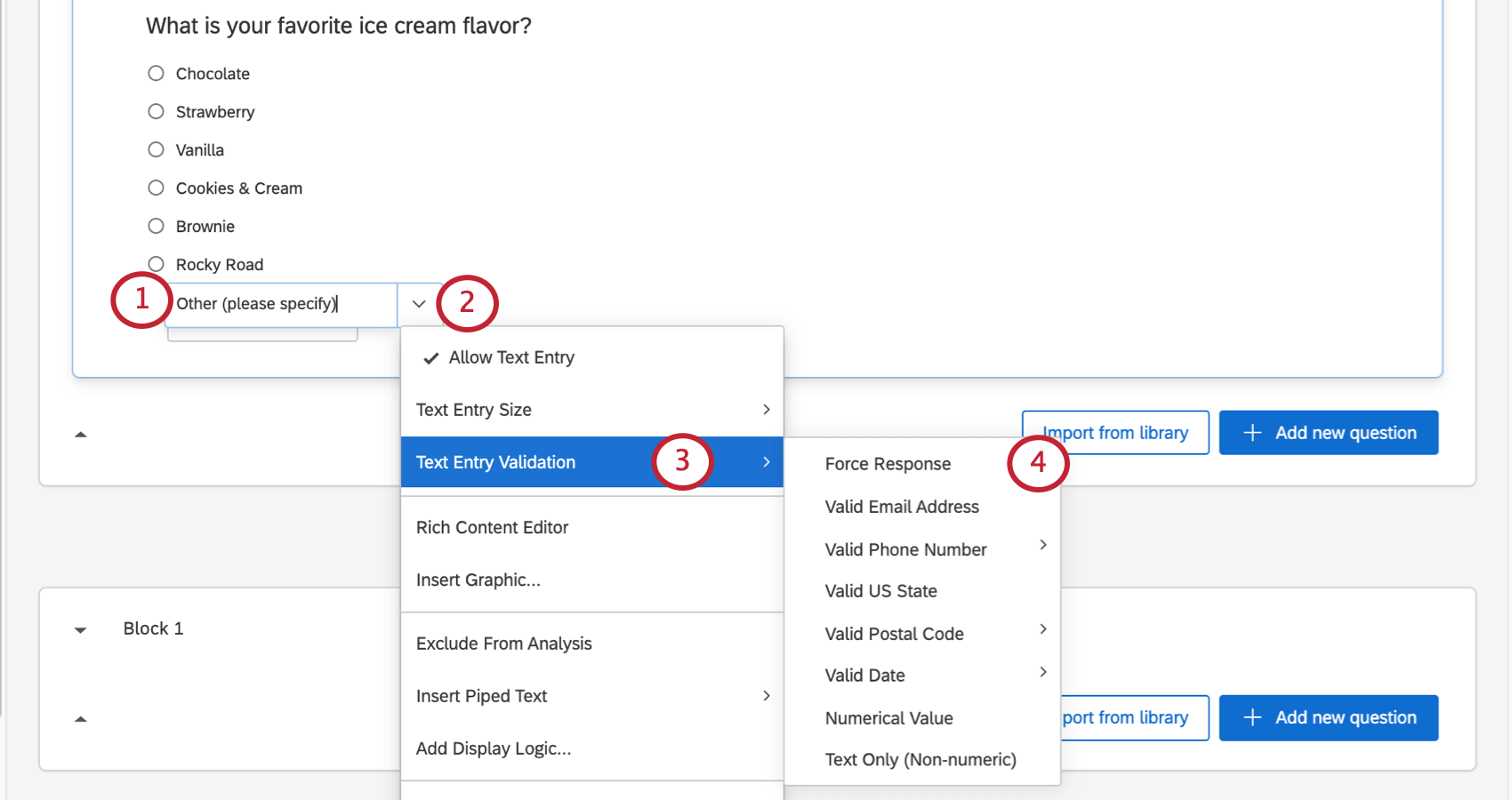This screenshot has width=1512, height=800.
Task: Collapse the question block with the up arrow
Action: point(81,434)
